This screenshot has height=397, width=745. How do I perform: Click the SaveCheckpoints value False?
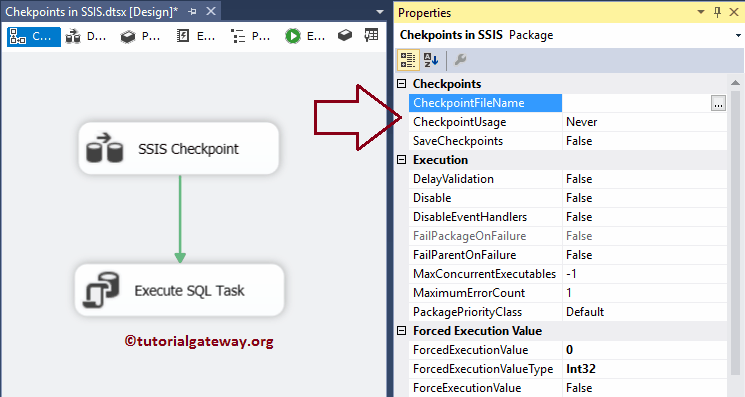click(x=579, y=141)
